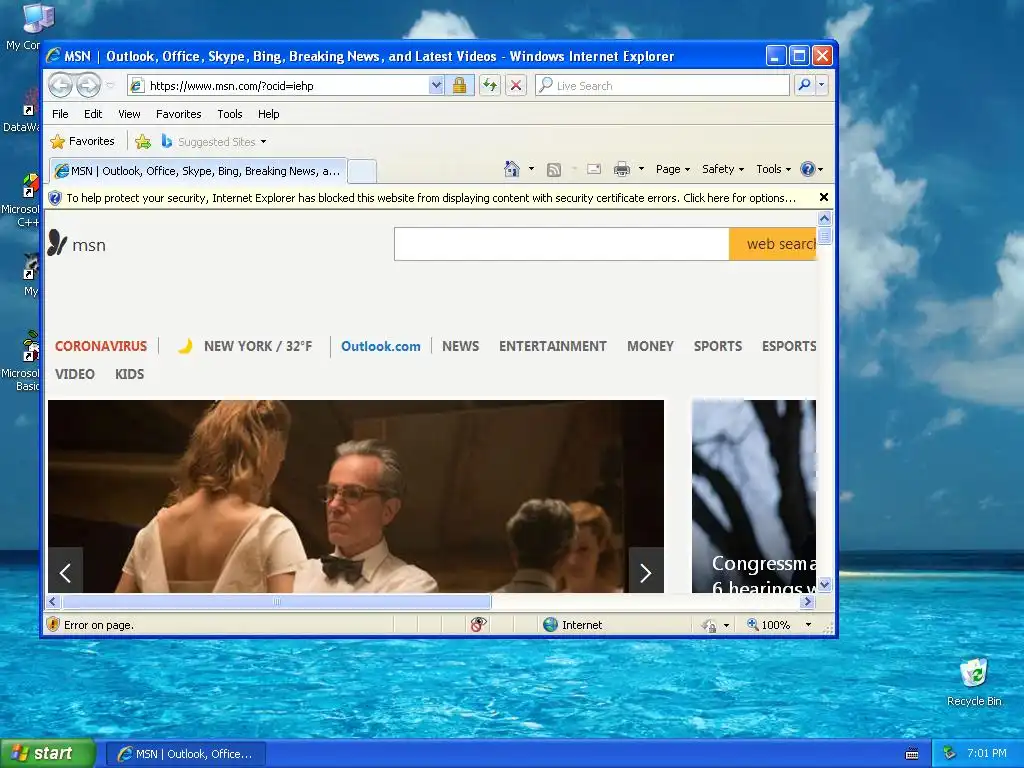Open the Edit menu
The image size is (1024, 768).
(93, 114)
